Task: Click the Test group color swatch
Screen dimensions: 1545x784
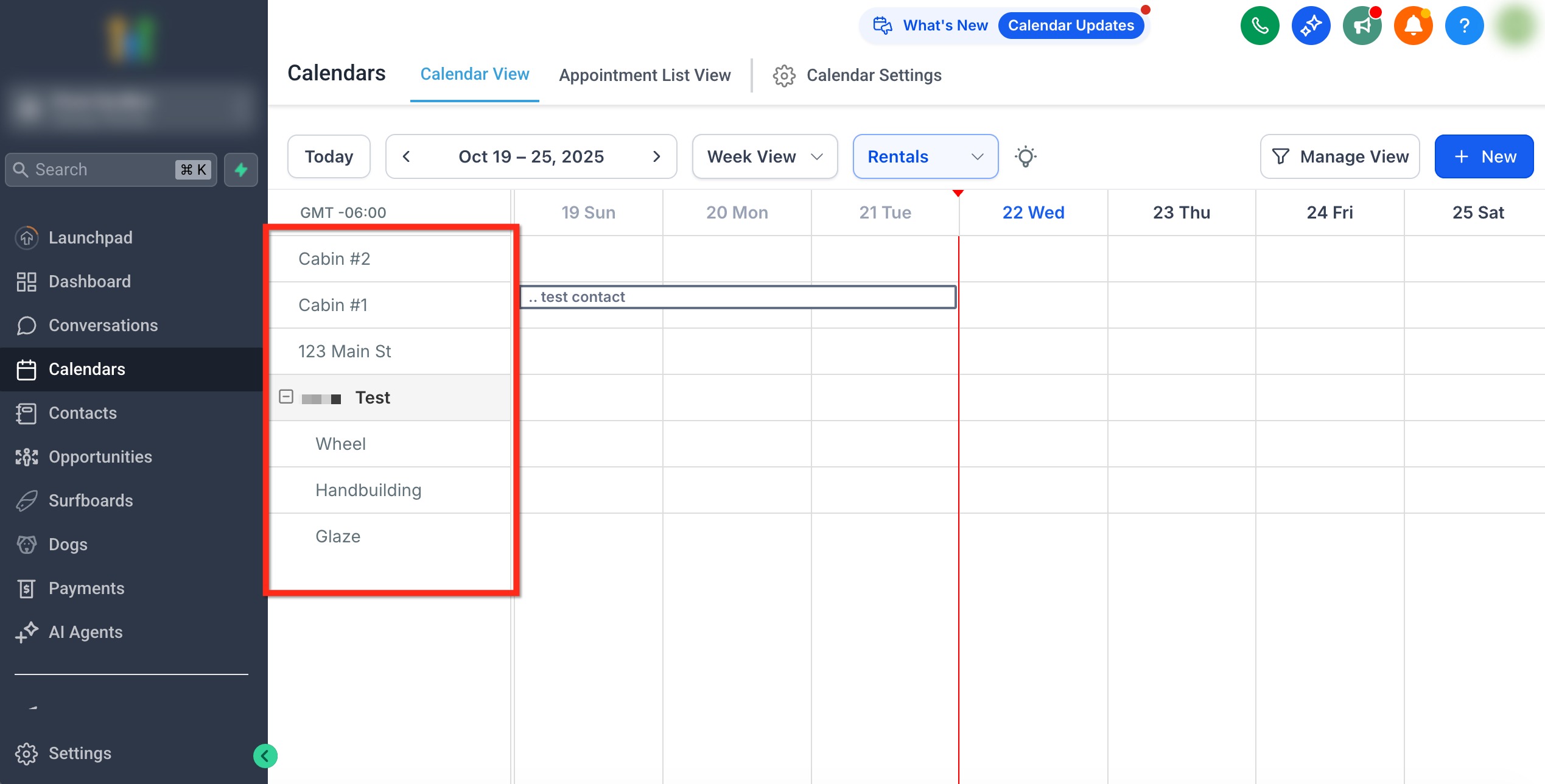Action: (321, 399)
